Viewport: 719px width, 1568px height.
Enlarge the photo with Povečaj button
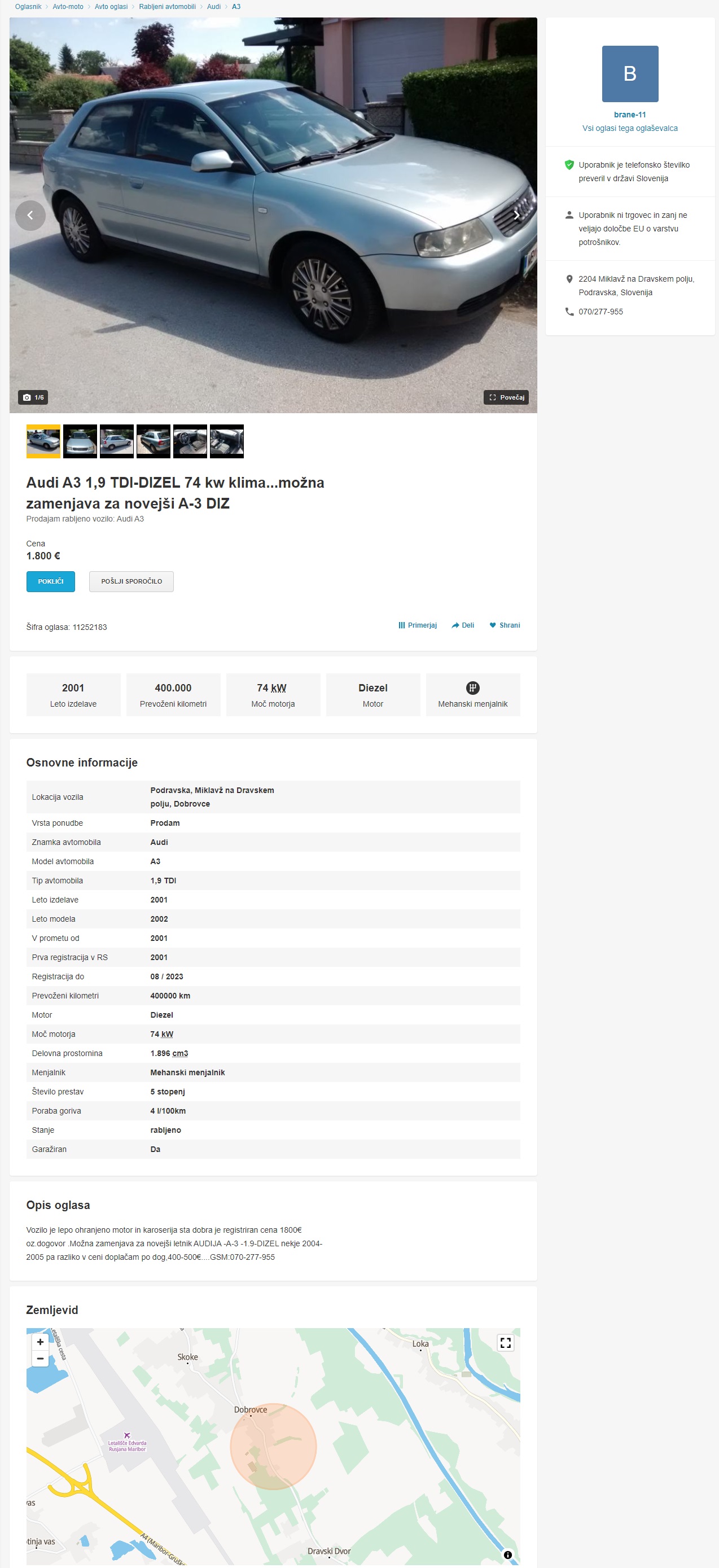pyautogui.click(x=506, y=397)
